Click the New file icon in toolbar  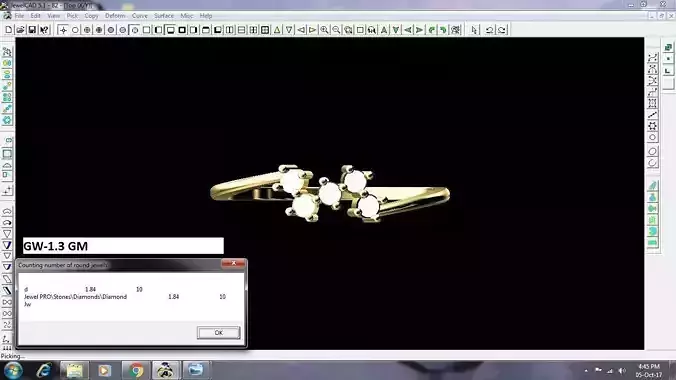[x=9, y=30]
